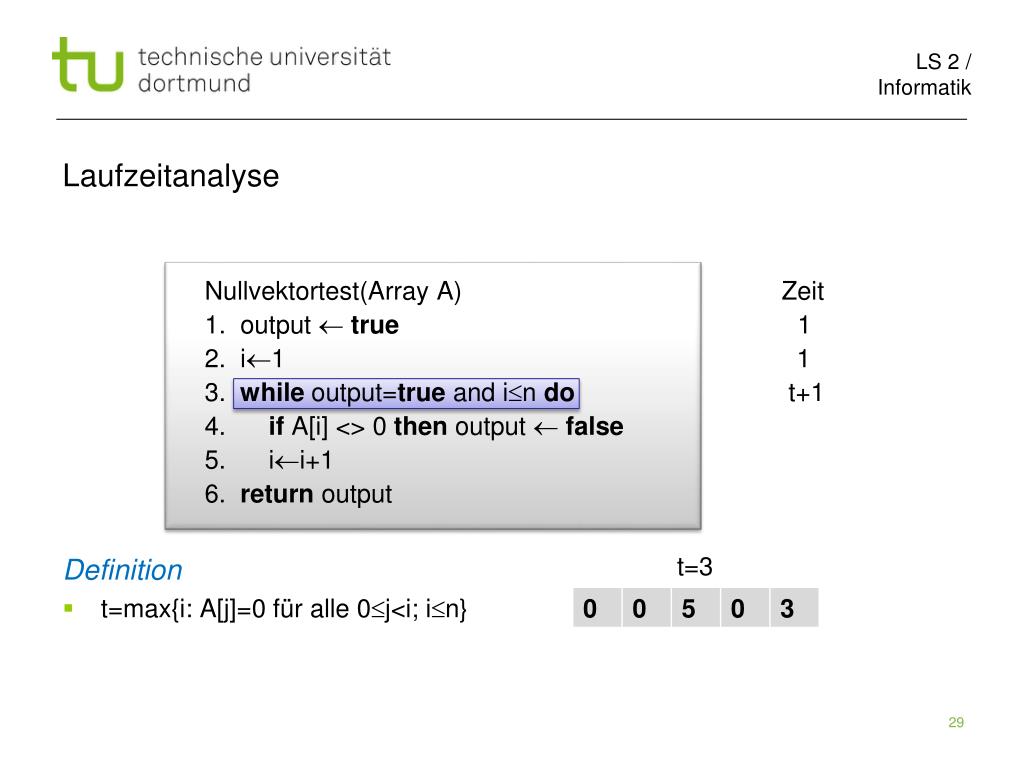Click the t=max definition formula
This screenshot has width=1024, height=768.
283,609
